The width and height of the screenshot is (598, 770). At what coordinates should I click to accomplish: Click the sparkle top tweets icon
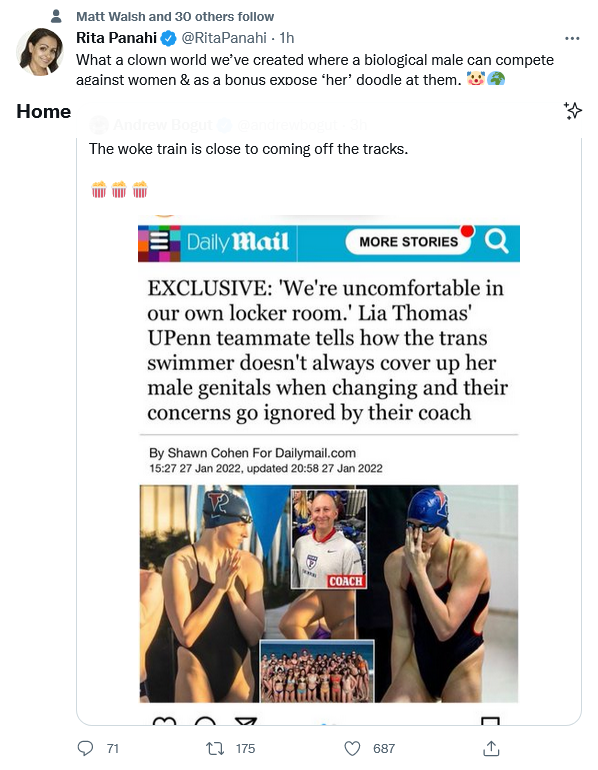[x=572, y=111]
